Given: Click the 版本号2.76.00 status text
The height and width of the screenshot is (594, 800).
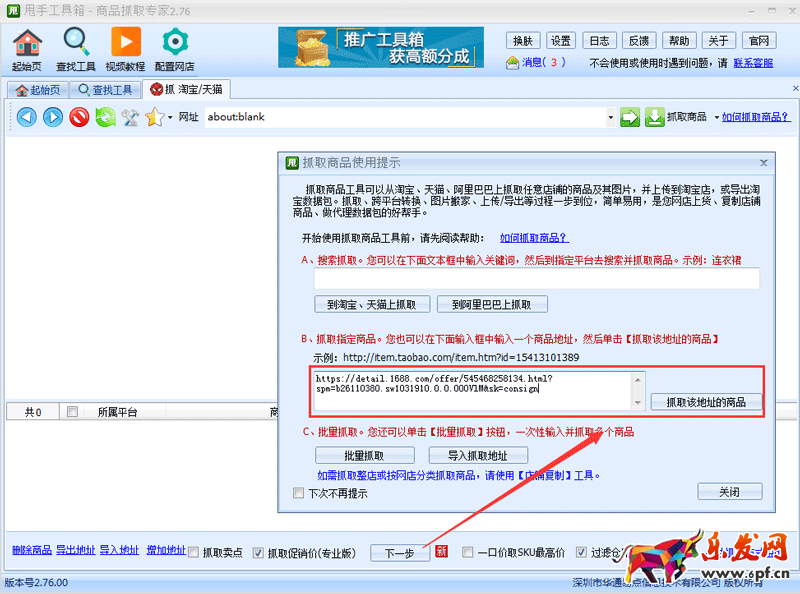Looking at the screenshot, I should (x=36, y=582).
